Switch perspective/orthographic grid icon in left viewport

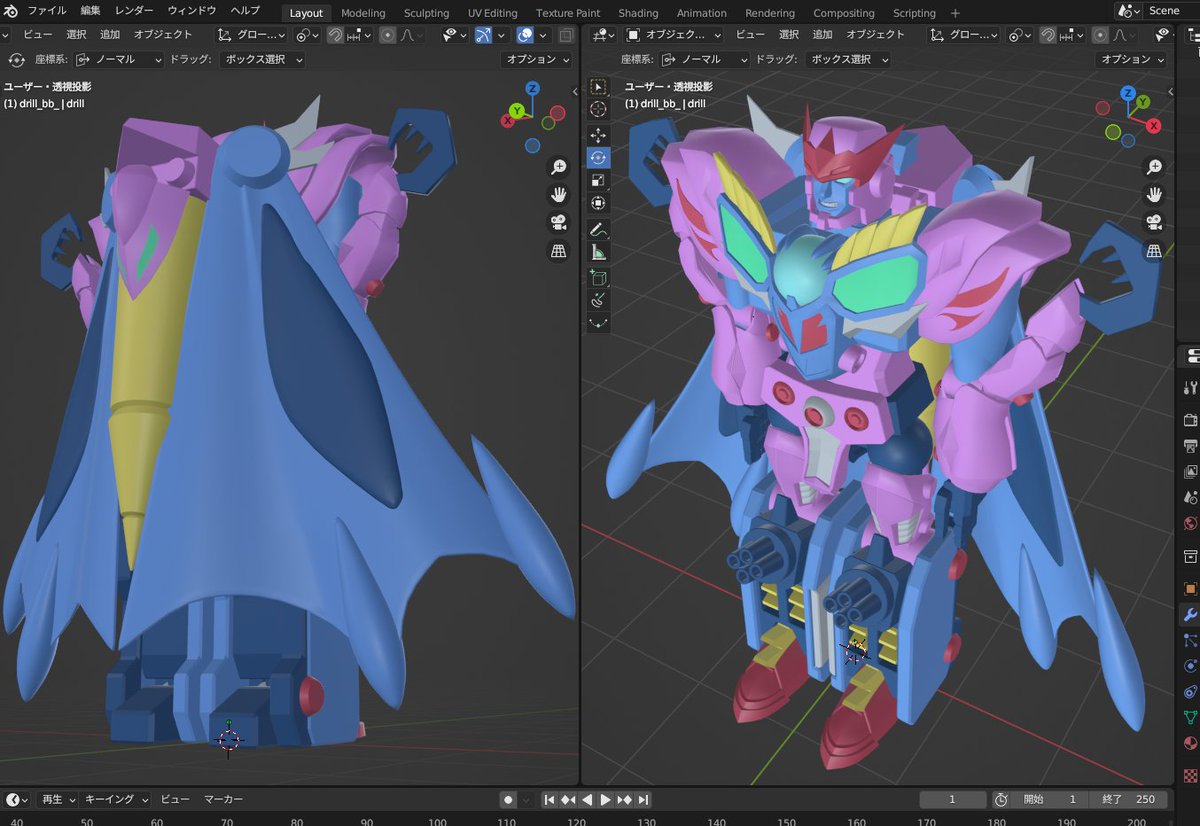[558, 251]
